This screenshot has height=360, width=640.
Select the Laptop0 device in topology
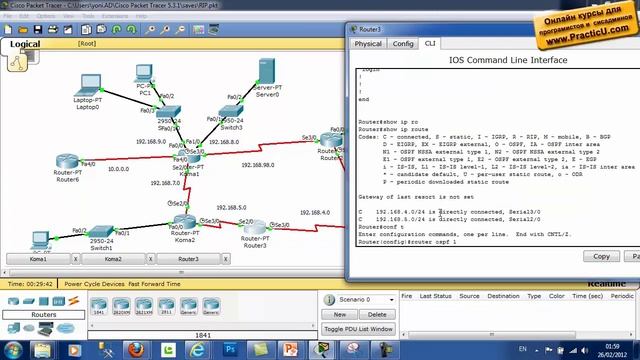pyautogui.click(x=90, y=85)
